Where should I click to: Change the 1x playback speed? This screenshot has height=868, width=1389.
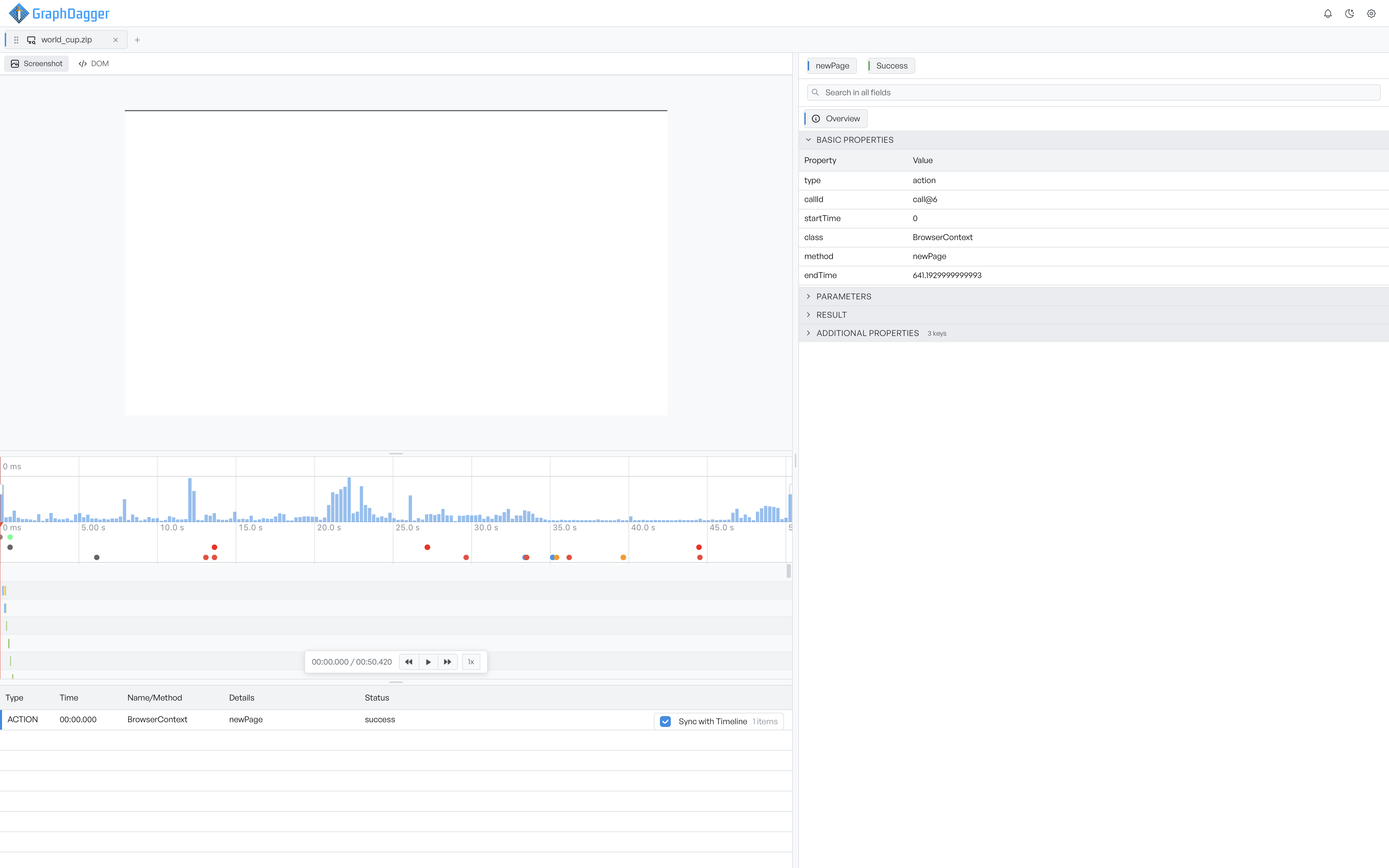pyautogui.click(x=471, y=662)
